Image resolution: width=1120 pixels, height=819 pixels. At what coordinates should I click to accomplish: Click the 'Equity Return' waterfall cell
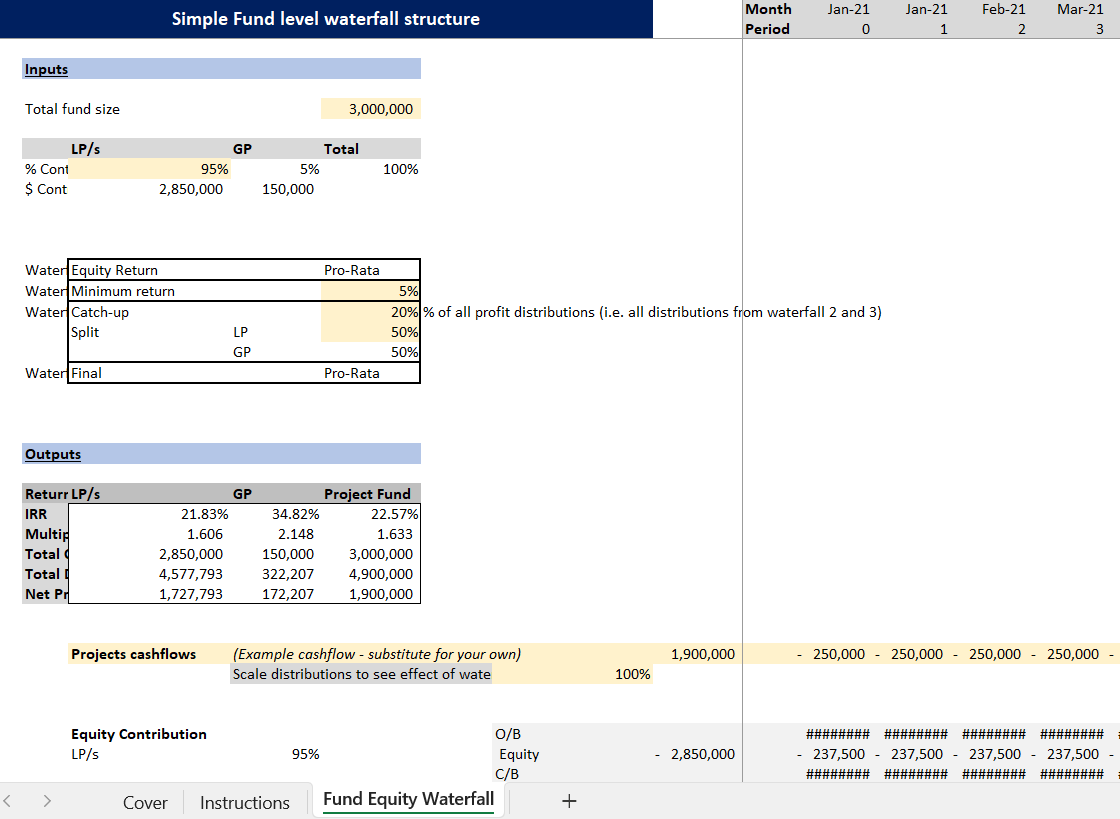coord(114,271)
